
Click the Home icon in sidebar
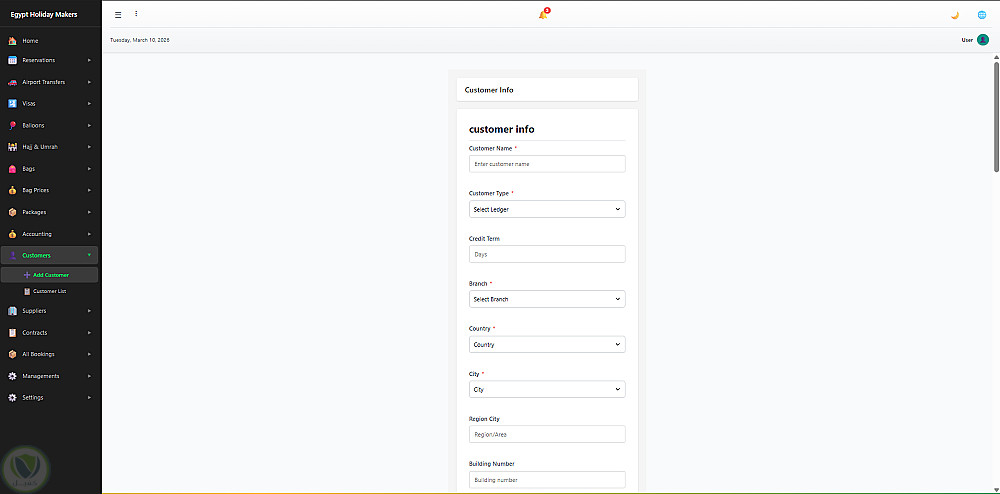point(12,41)
